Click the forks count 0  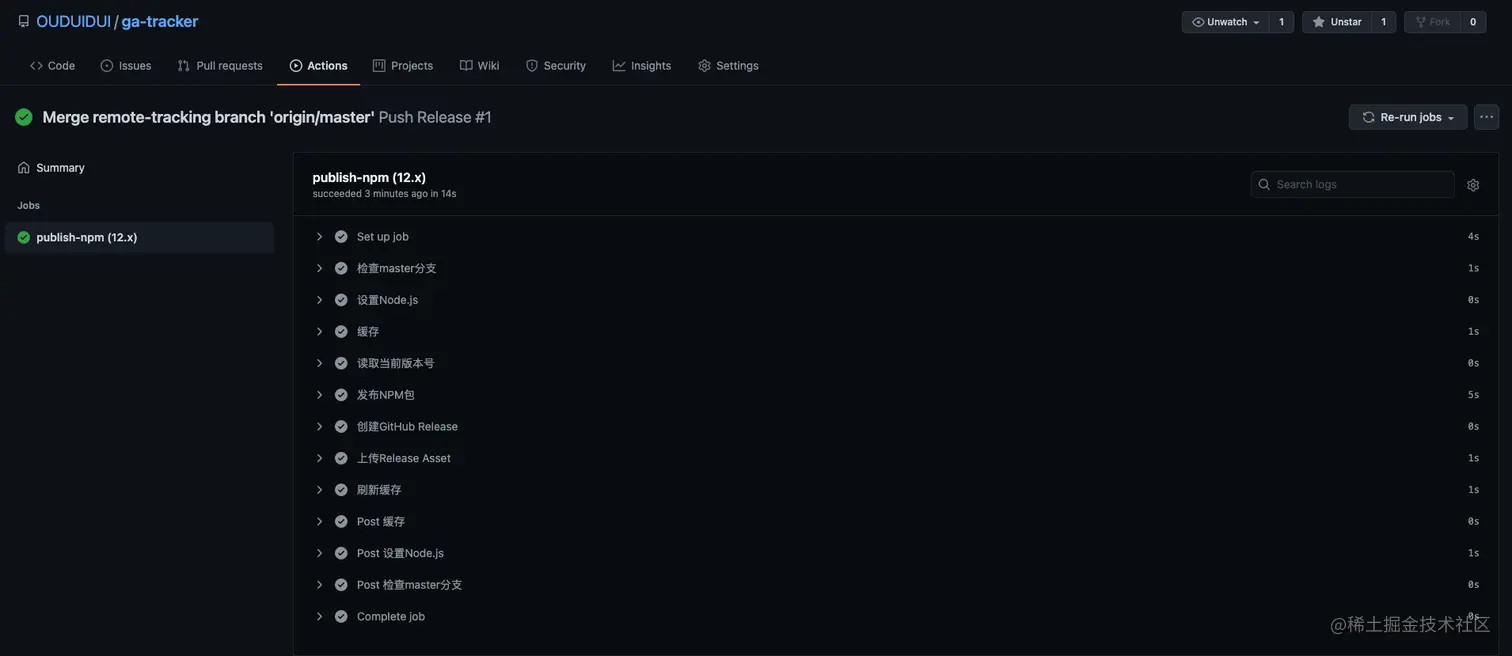point(1473,22)
